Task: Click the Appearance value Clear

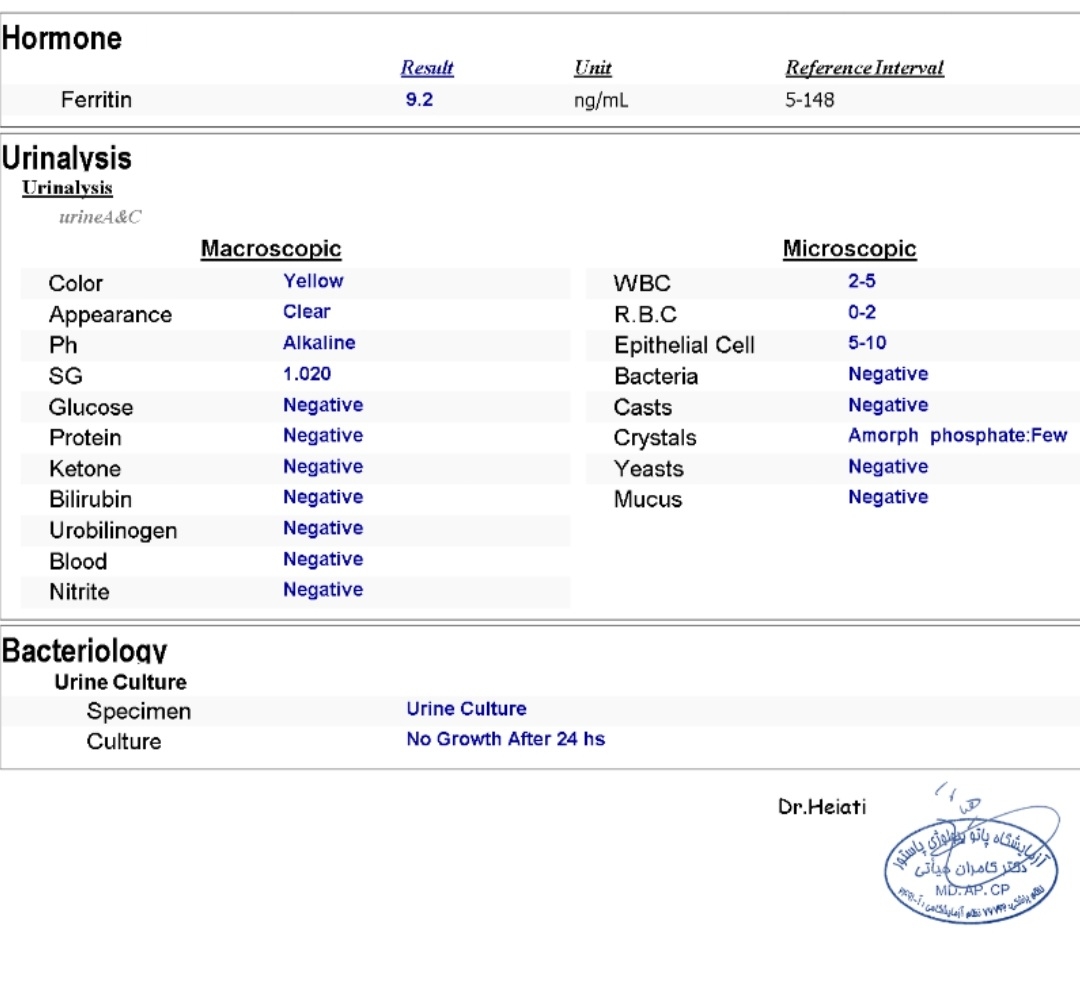Action: click(x=307, y=312)
